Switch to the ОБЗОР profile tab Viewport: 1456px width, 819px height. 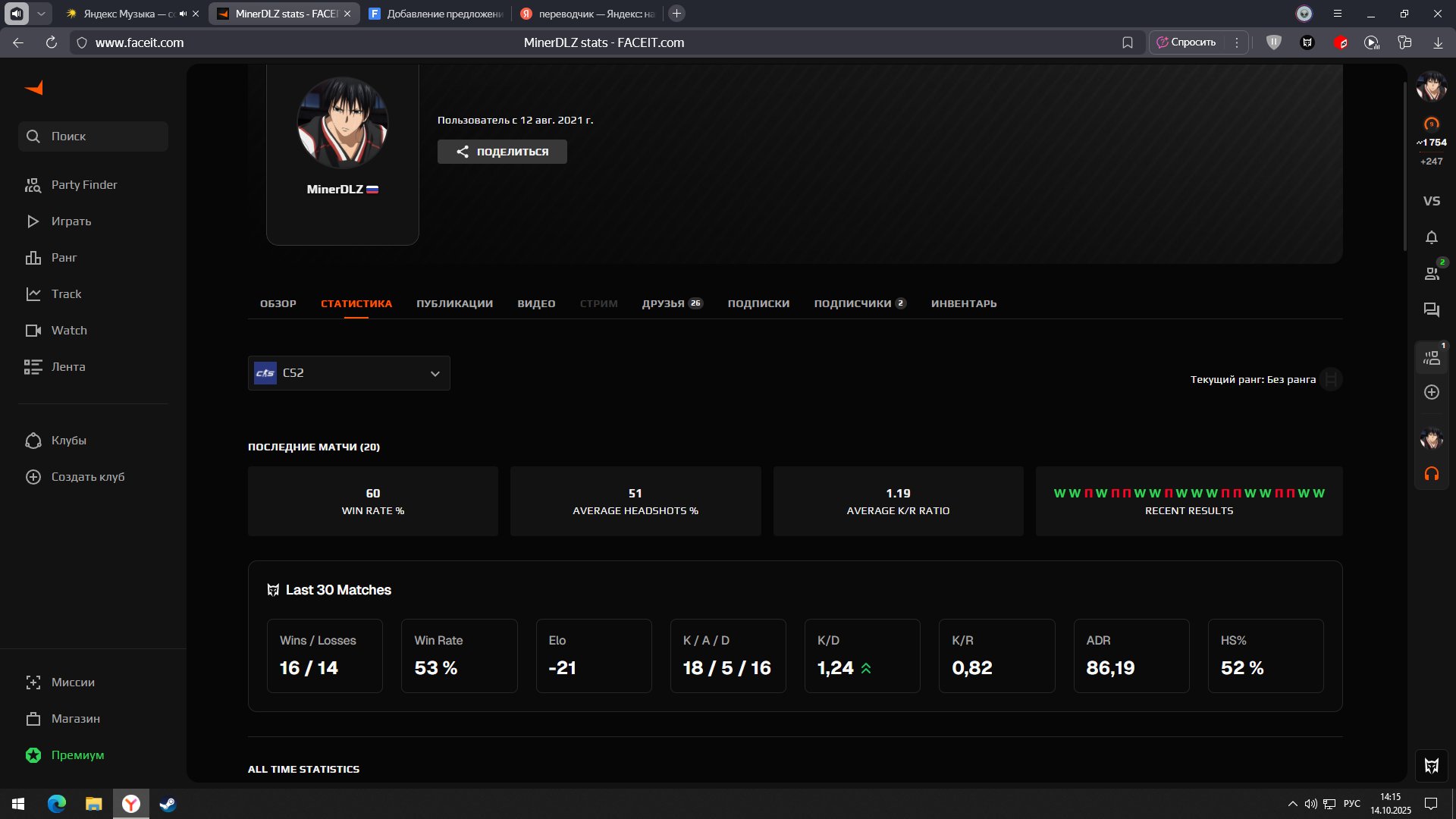278,303
